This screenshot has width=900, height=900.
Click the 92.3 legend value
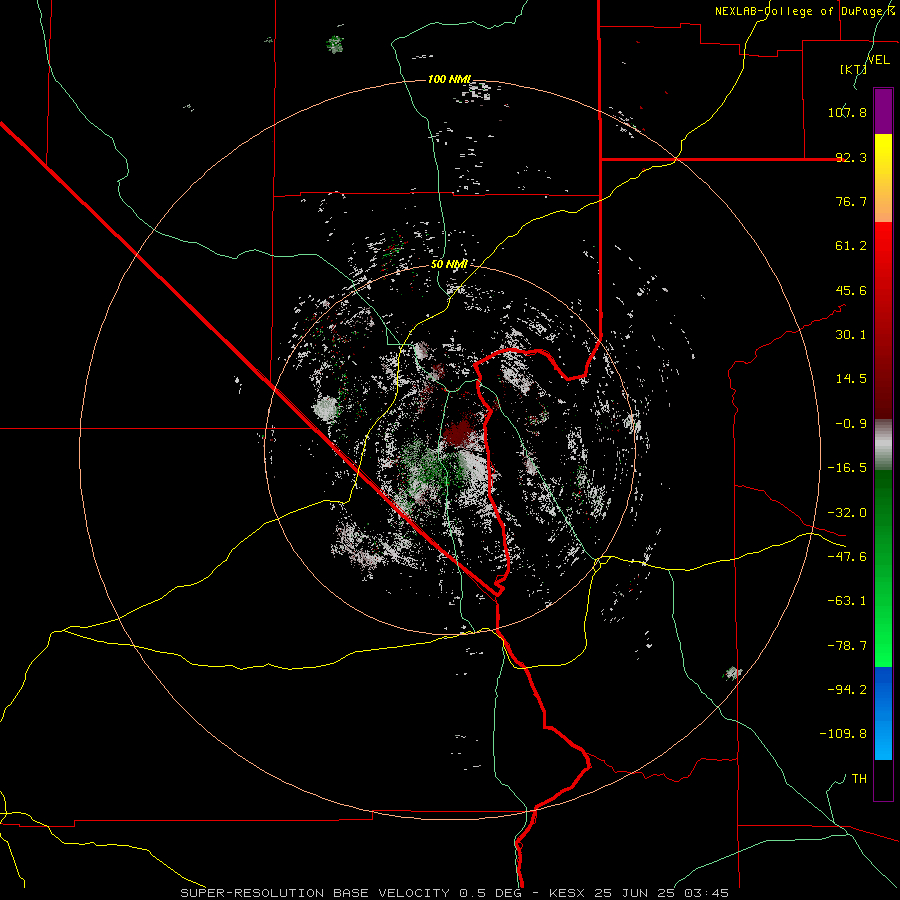point(851,157)
